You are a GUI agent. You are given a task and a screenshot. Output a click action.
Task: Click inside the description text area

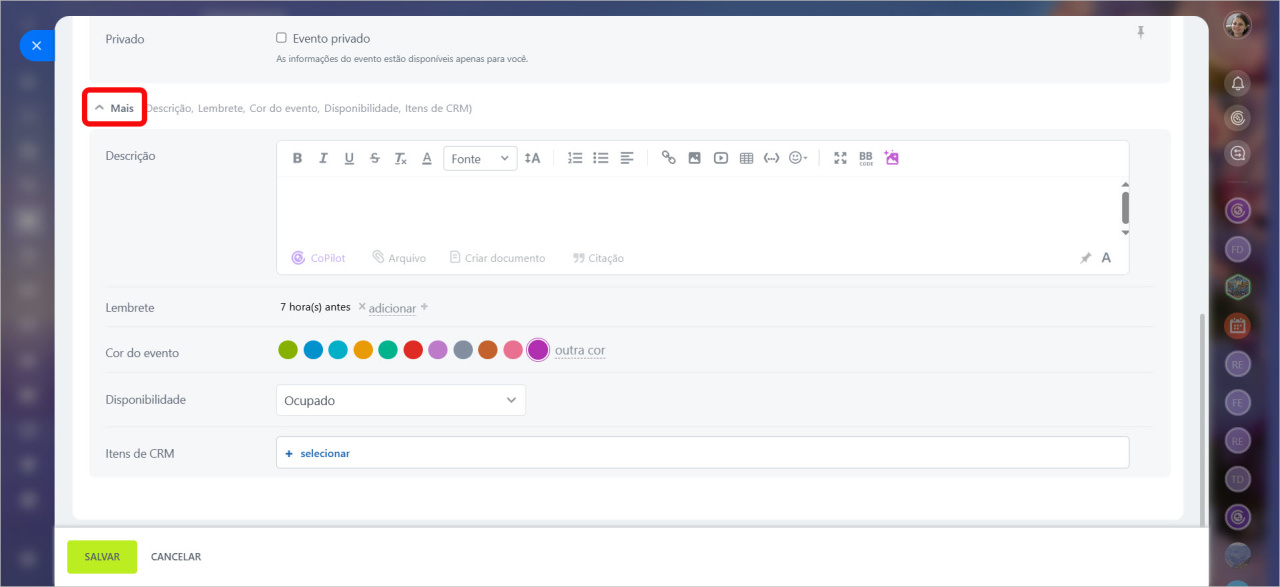tap(697, 208)
